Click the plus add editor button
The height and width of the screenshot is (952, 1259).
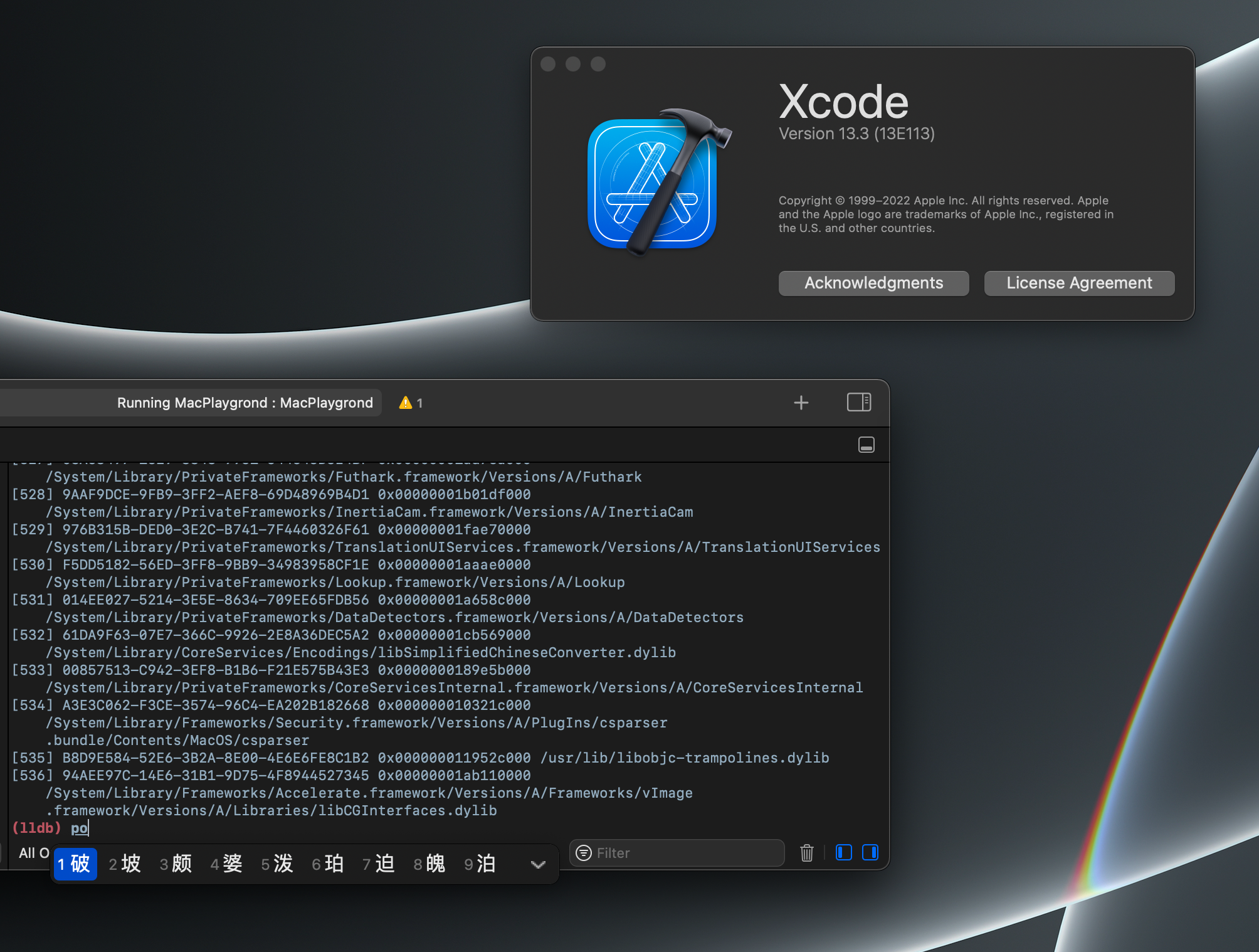tap(801, 403)
